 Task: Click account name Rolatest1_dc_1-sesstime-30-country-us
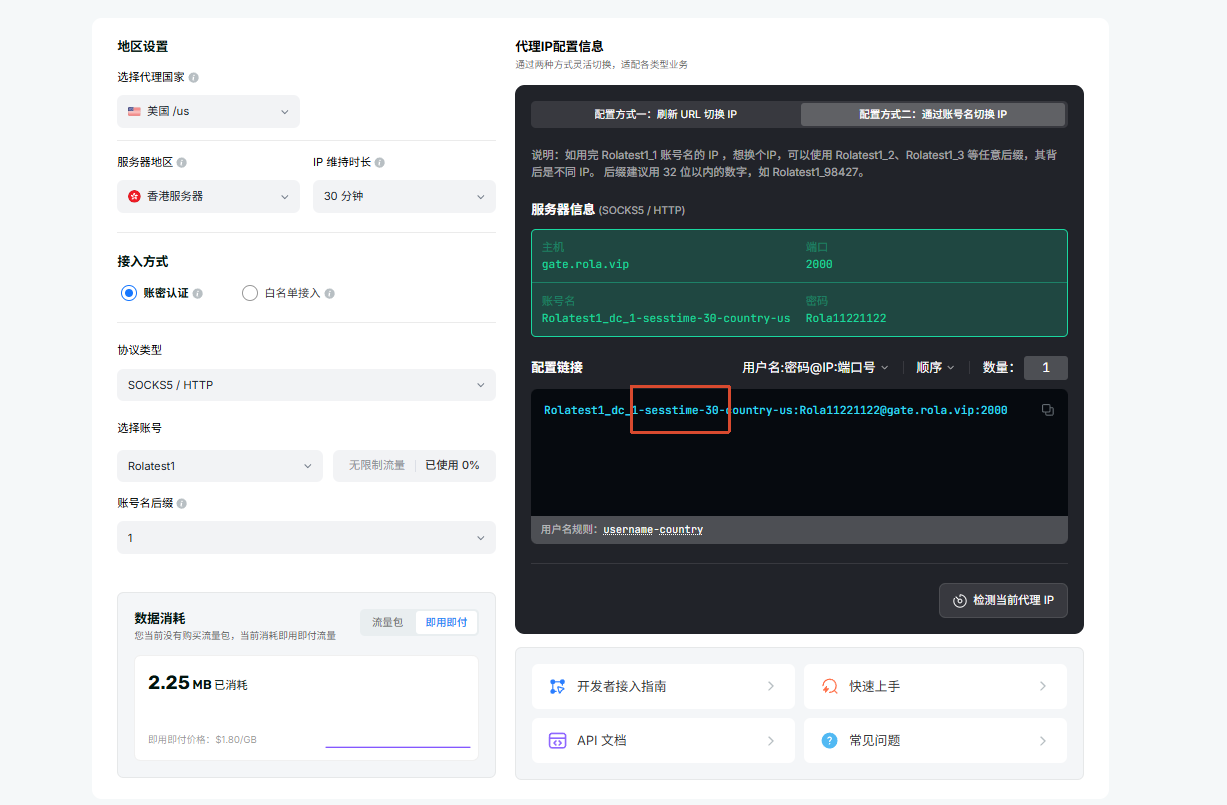click(x=666, y=319)
